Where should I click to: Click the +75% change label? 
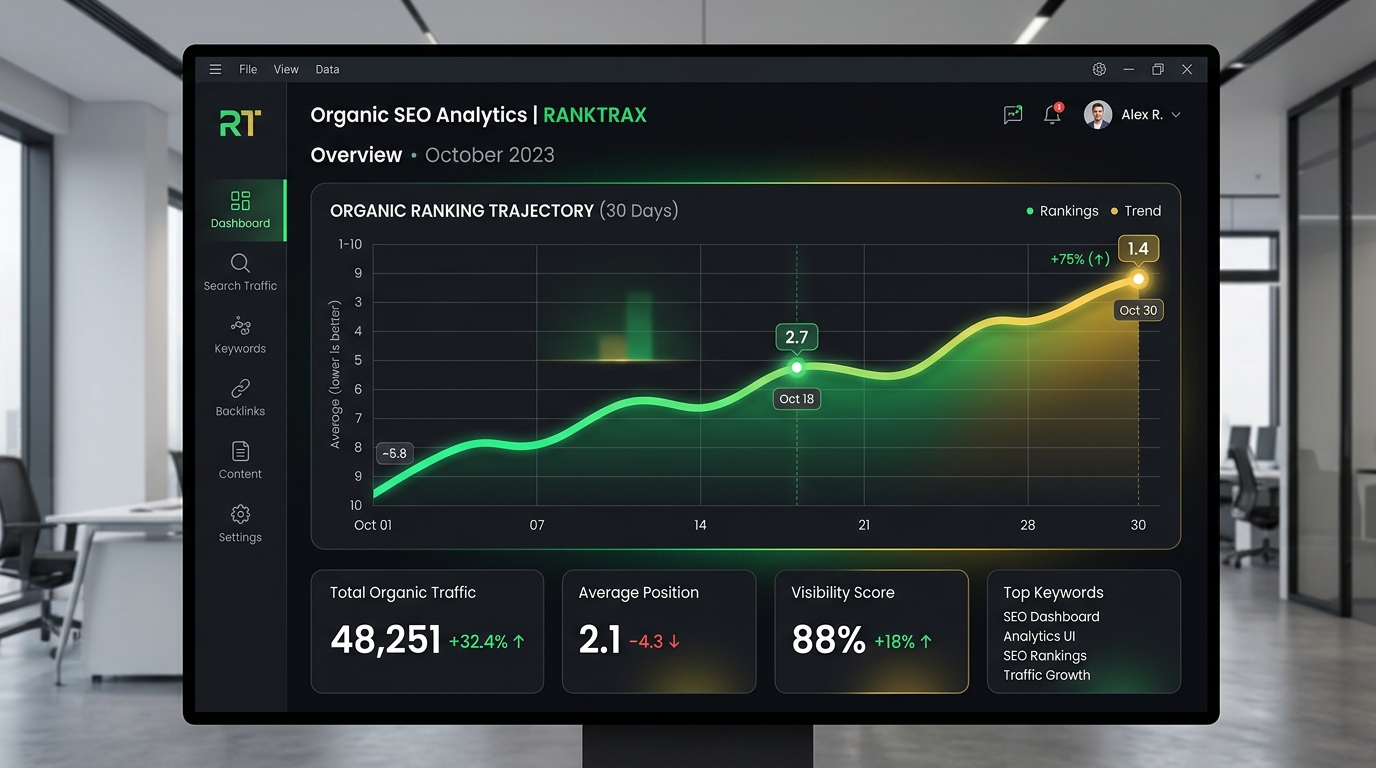pos(1080,259)
